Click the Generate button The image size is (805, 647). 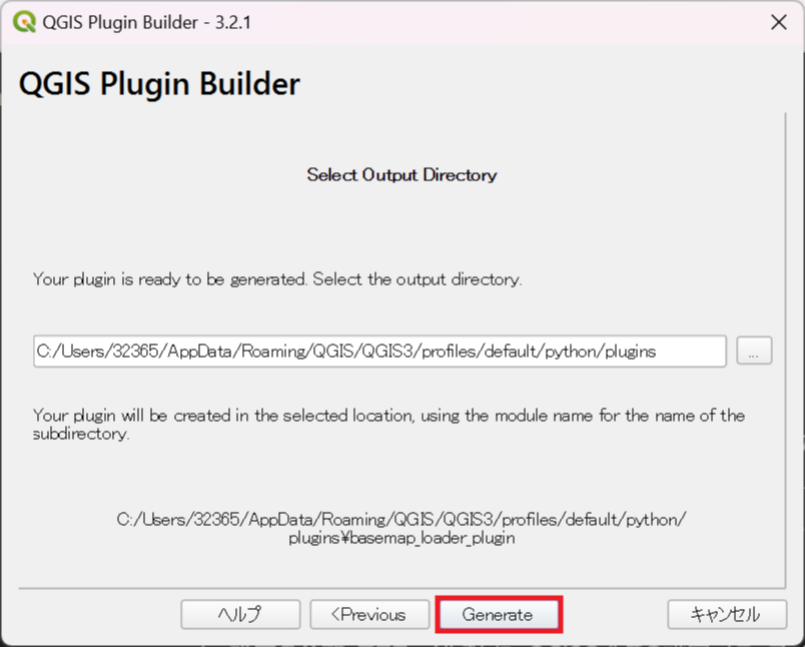point(498,614)
